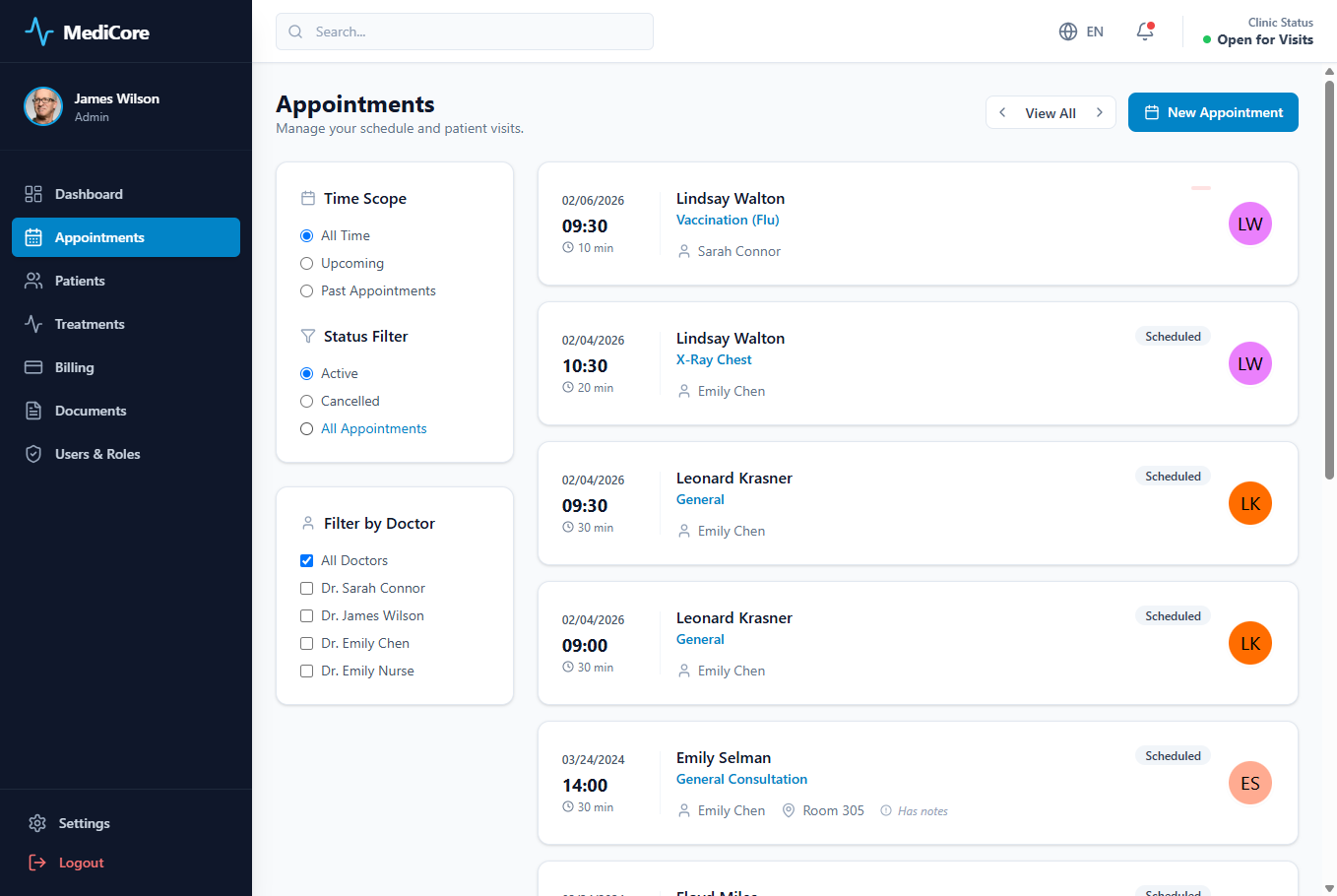1337x896 pixels.
Task: Click LW avatar on Vaccination (Flu) card
Action: (1250, 224)
